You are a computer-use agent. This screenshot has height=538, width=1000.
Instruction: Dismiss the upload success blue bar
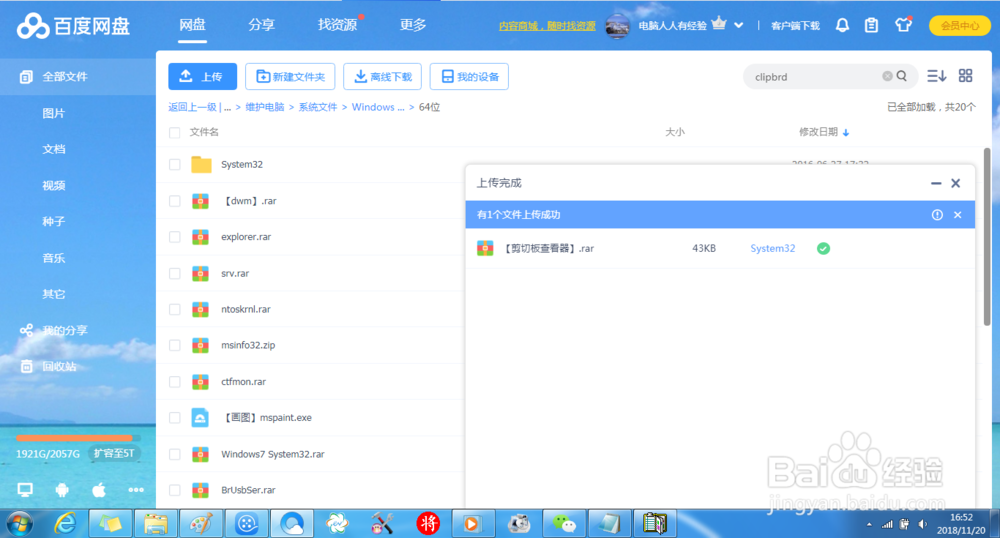pyautogui.click(x=957, y=215)
